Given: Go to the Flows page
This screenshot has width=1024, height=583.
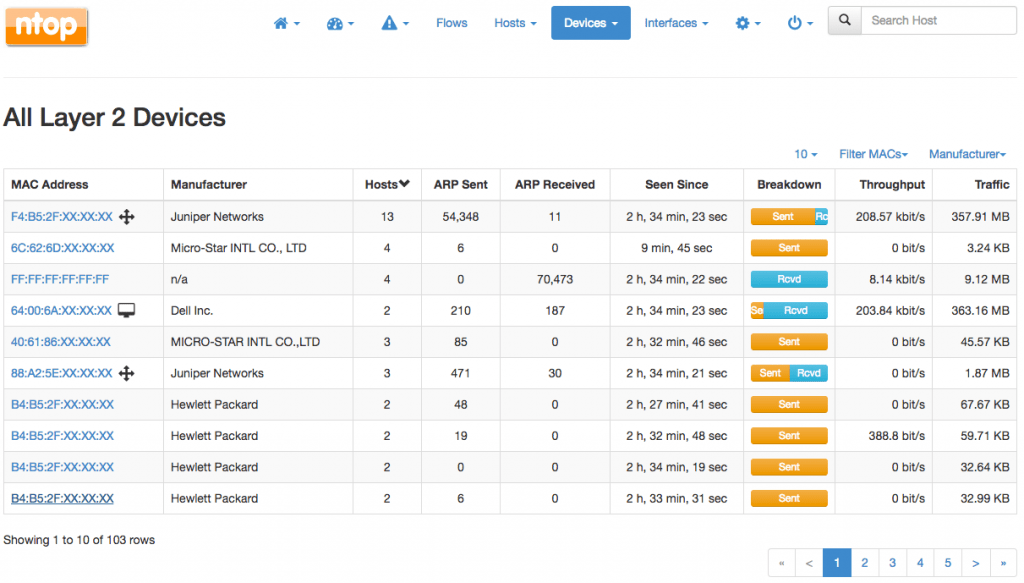Looking at the screenshot, I should coord(452,23).
